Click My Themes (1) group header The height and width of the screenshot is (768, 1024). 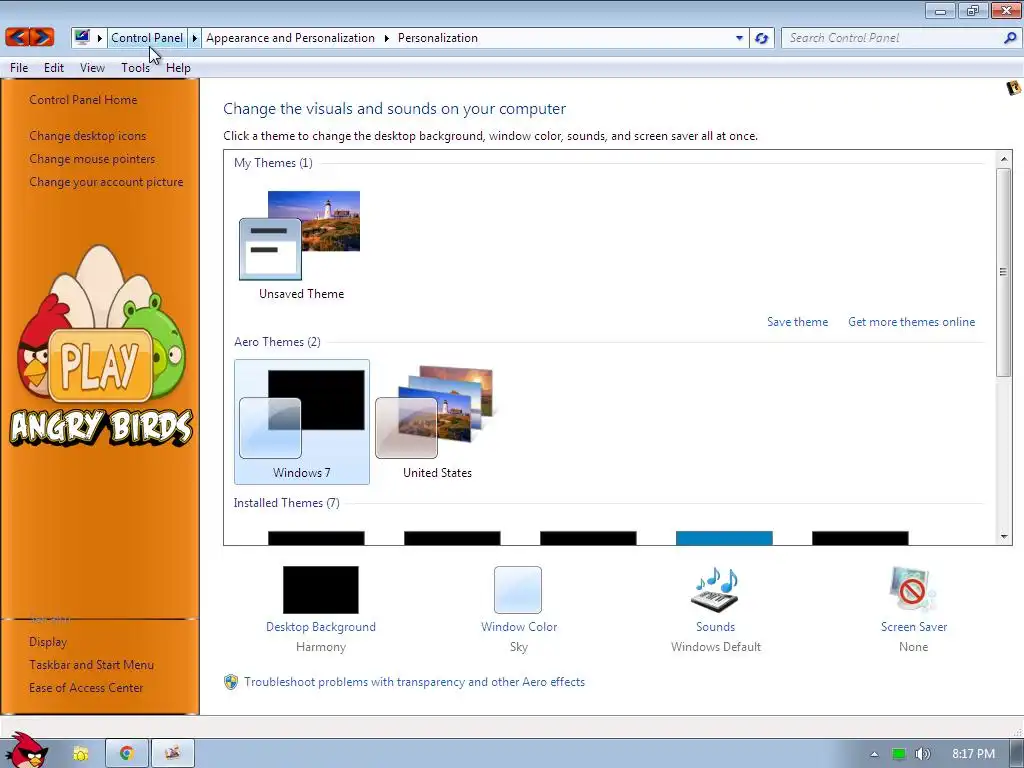(273, 163)
